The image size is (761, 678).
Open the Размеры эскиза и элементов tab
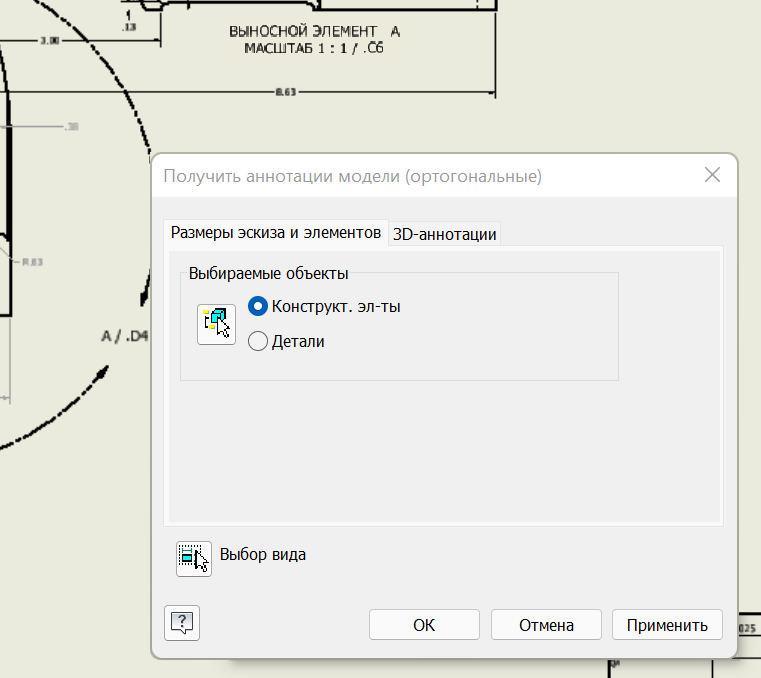[x=276, y=232]
